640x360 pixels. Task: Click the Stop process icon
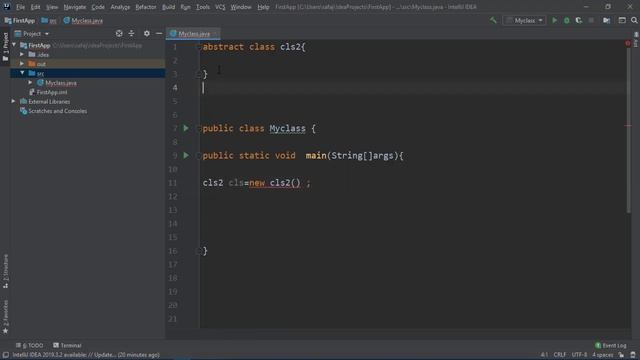[x=591, y=20]
